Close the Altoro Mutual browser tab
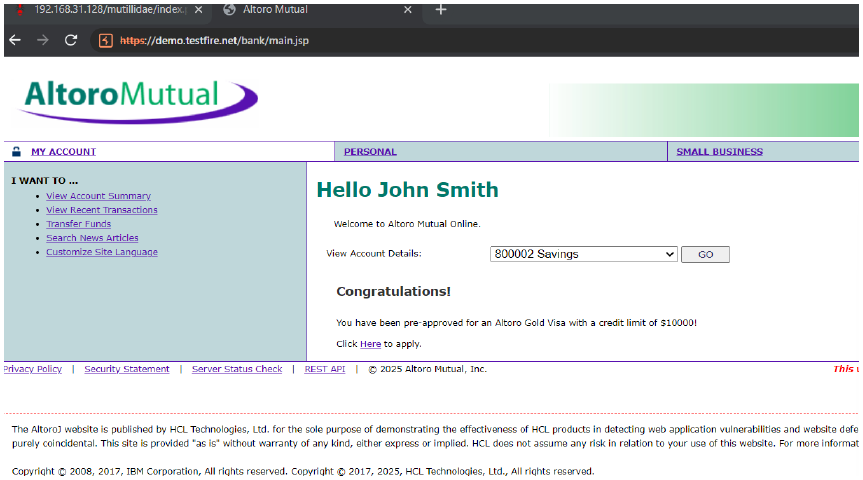The height and width of the screenshot is (480, 863). (x=407, y=10)
